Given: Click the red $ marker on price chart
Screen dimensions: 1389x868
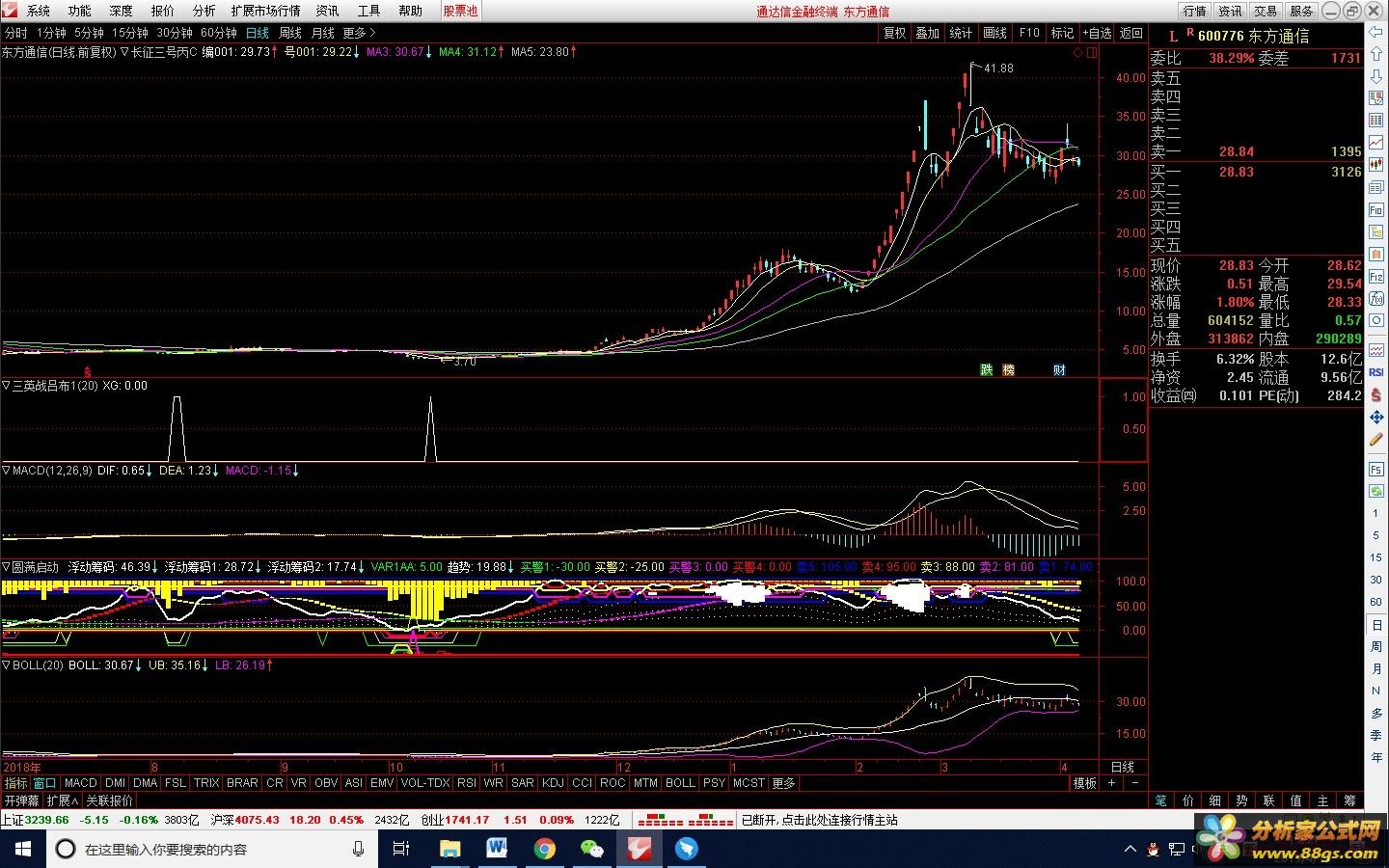Looking at the screenshot, I should [88, 371].
